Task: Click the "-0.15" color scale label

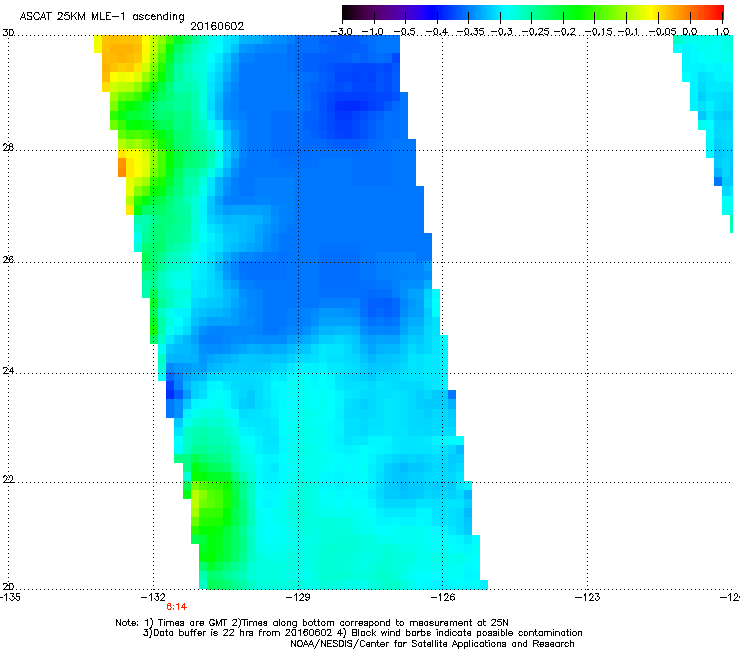Action: click(598, 32)
